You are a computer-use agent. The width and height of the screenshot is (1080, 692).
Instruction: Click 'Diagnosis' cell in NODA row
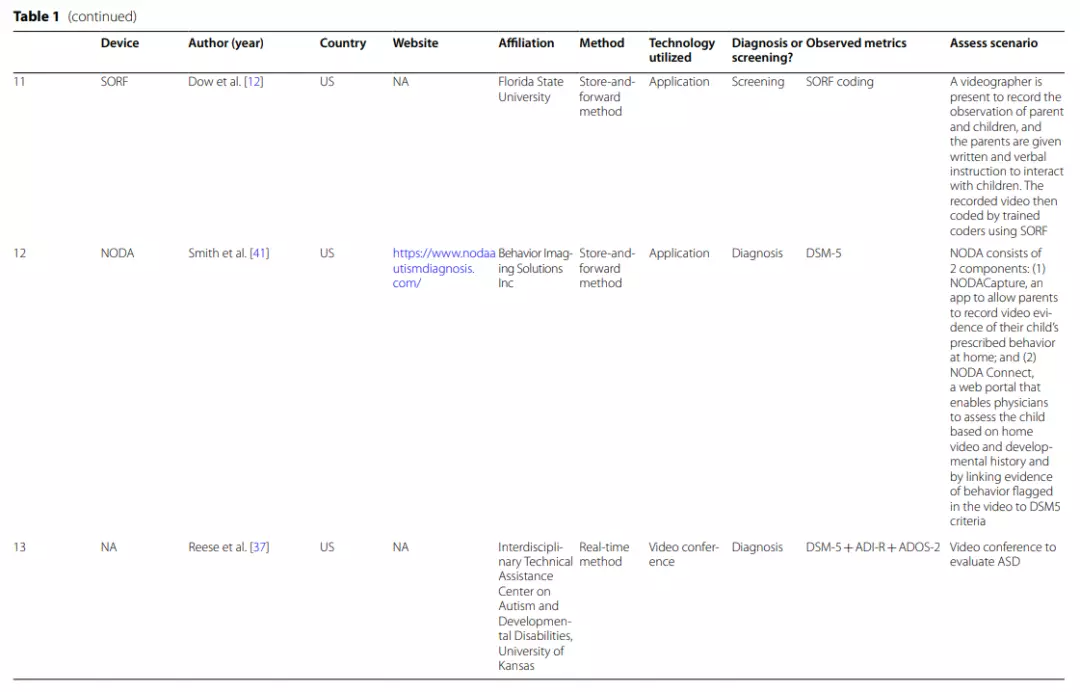[x=757, y=253]
